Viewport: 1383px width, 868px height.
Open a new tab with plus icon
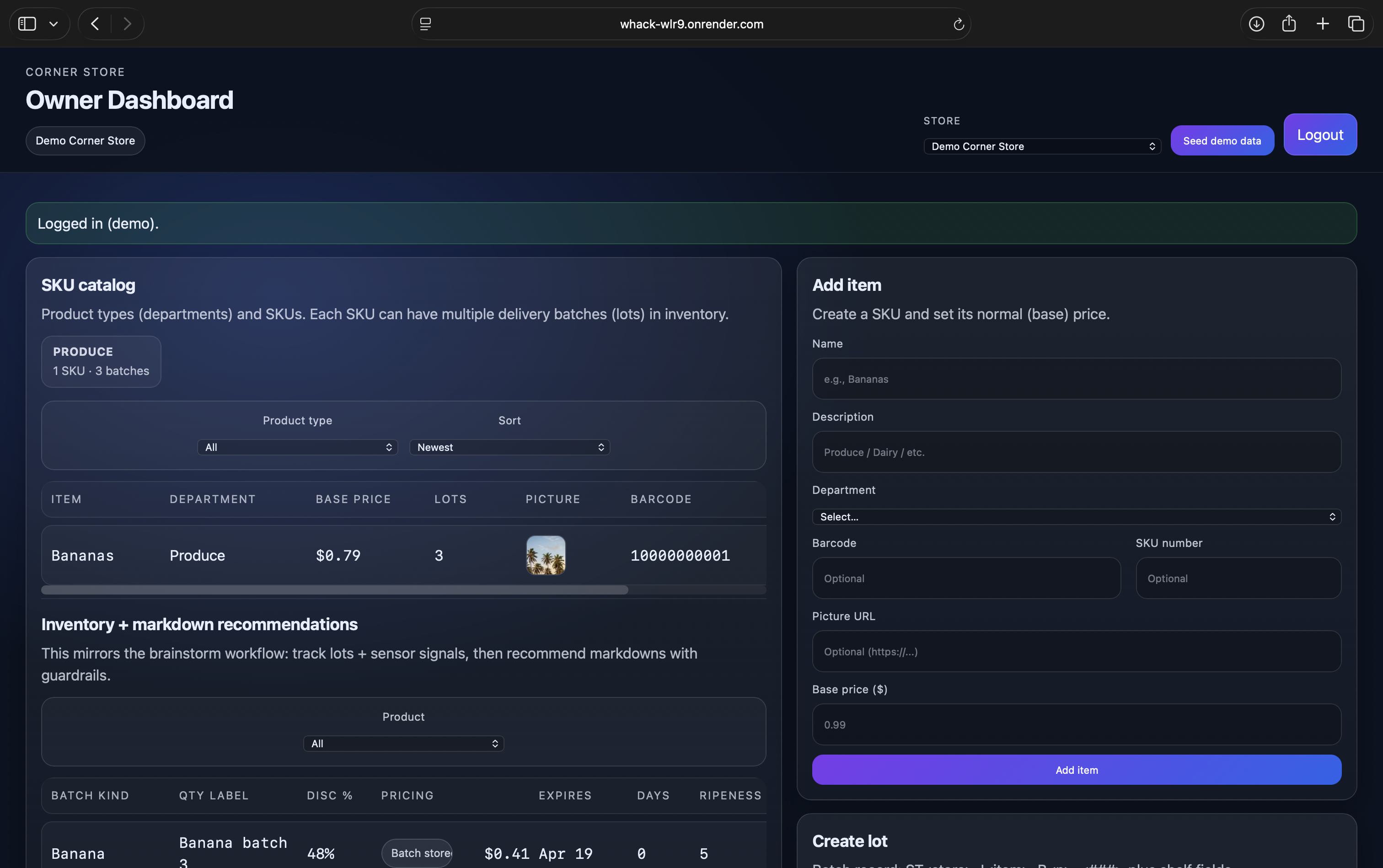1323,23
